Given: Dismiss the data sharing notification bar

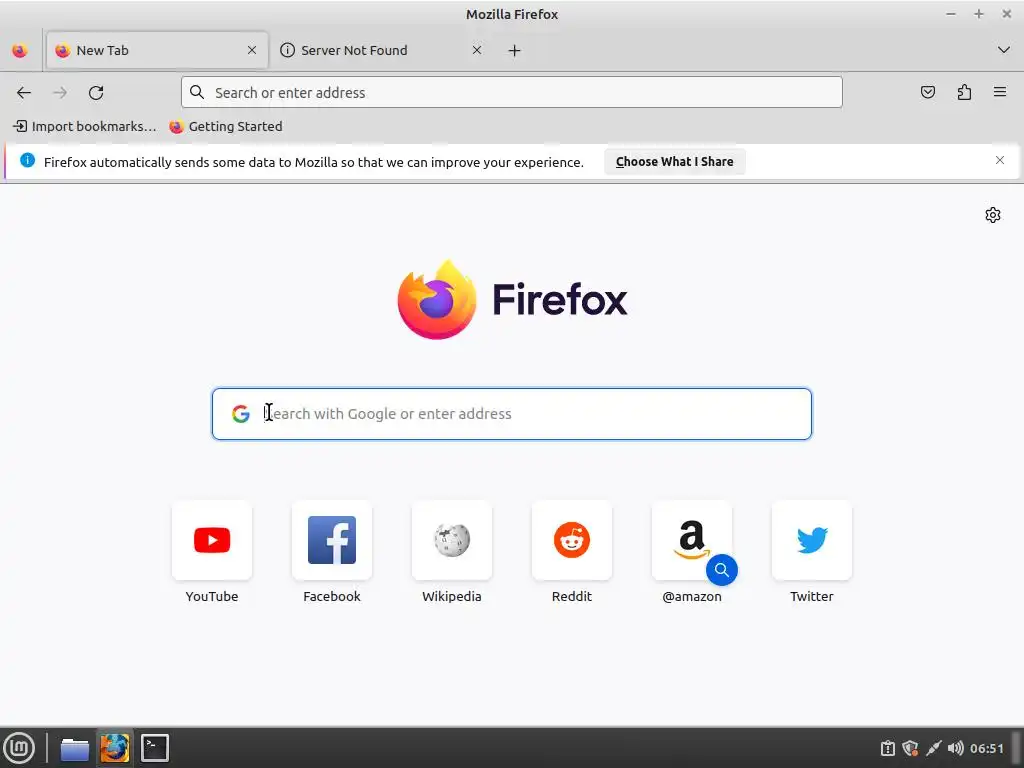Looking at the screenshot, I should coord(1000,160).
